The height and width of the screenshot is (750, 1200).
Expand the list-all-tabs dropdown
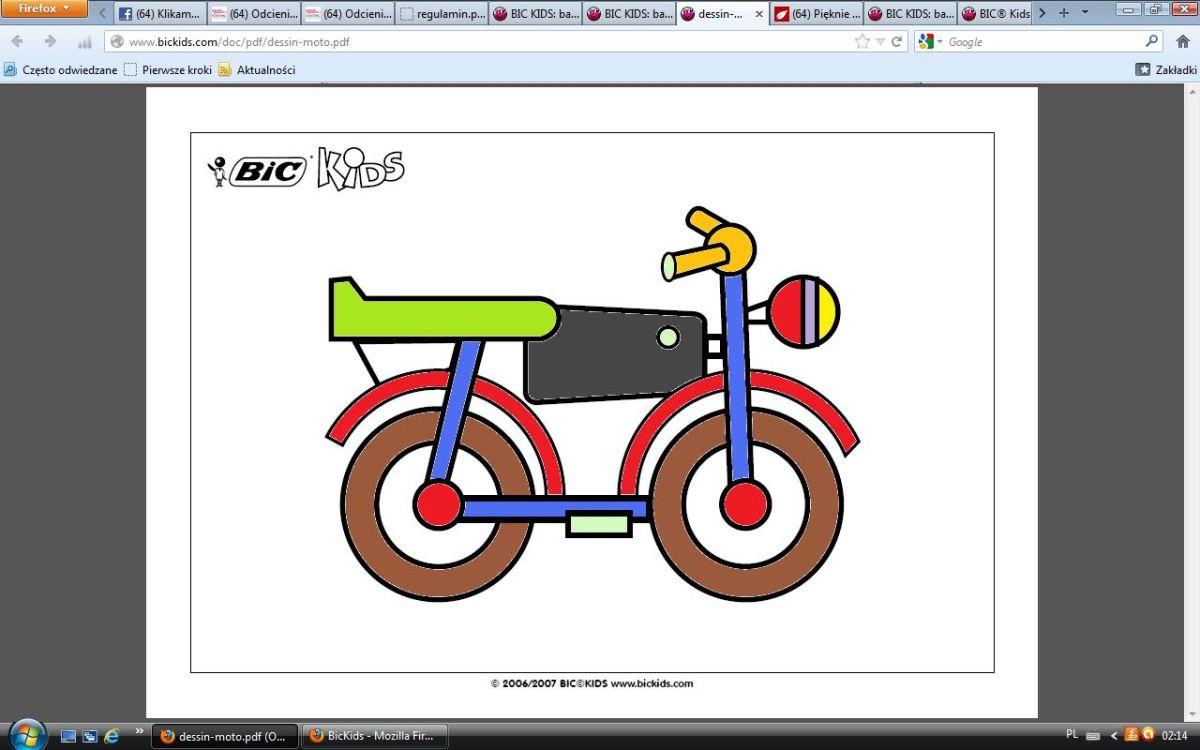pos(1085,13)
